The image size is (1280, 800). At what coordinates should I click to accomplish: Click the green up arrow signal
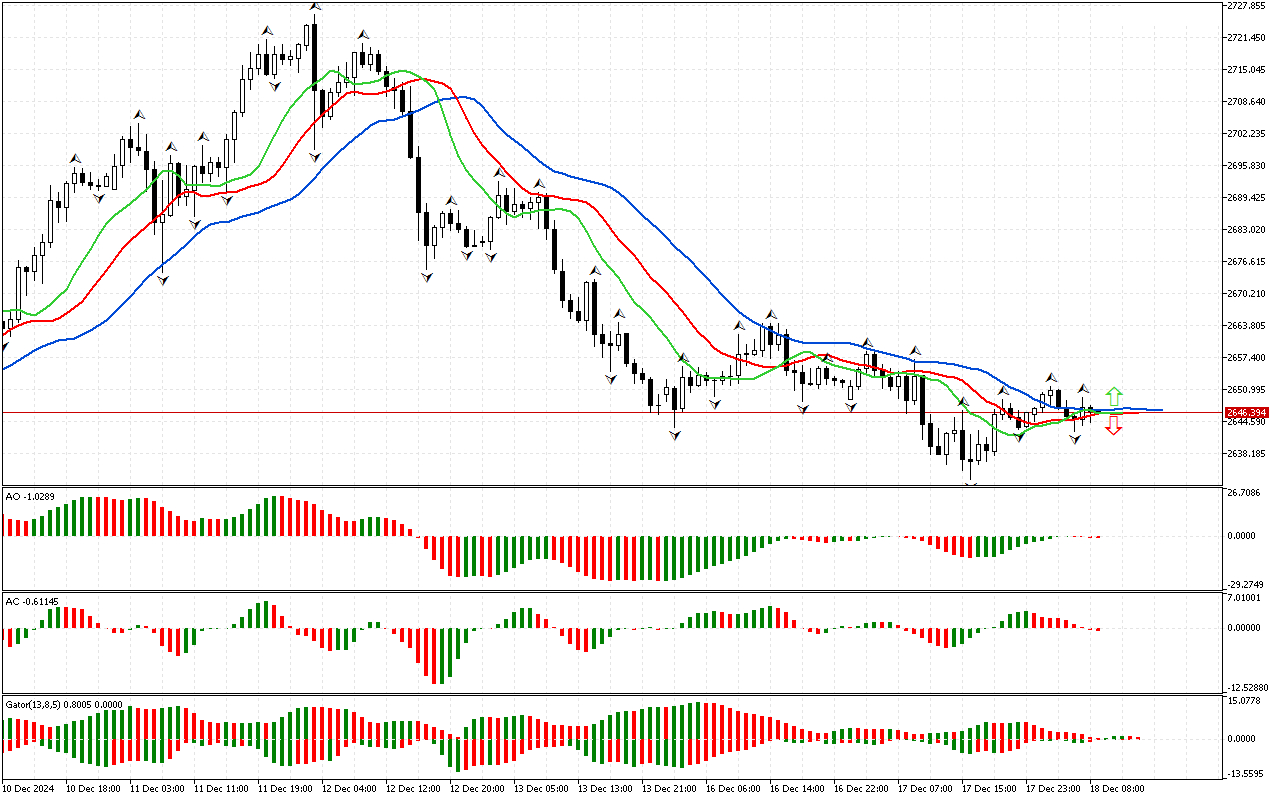point(1114,396)
